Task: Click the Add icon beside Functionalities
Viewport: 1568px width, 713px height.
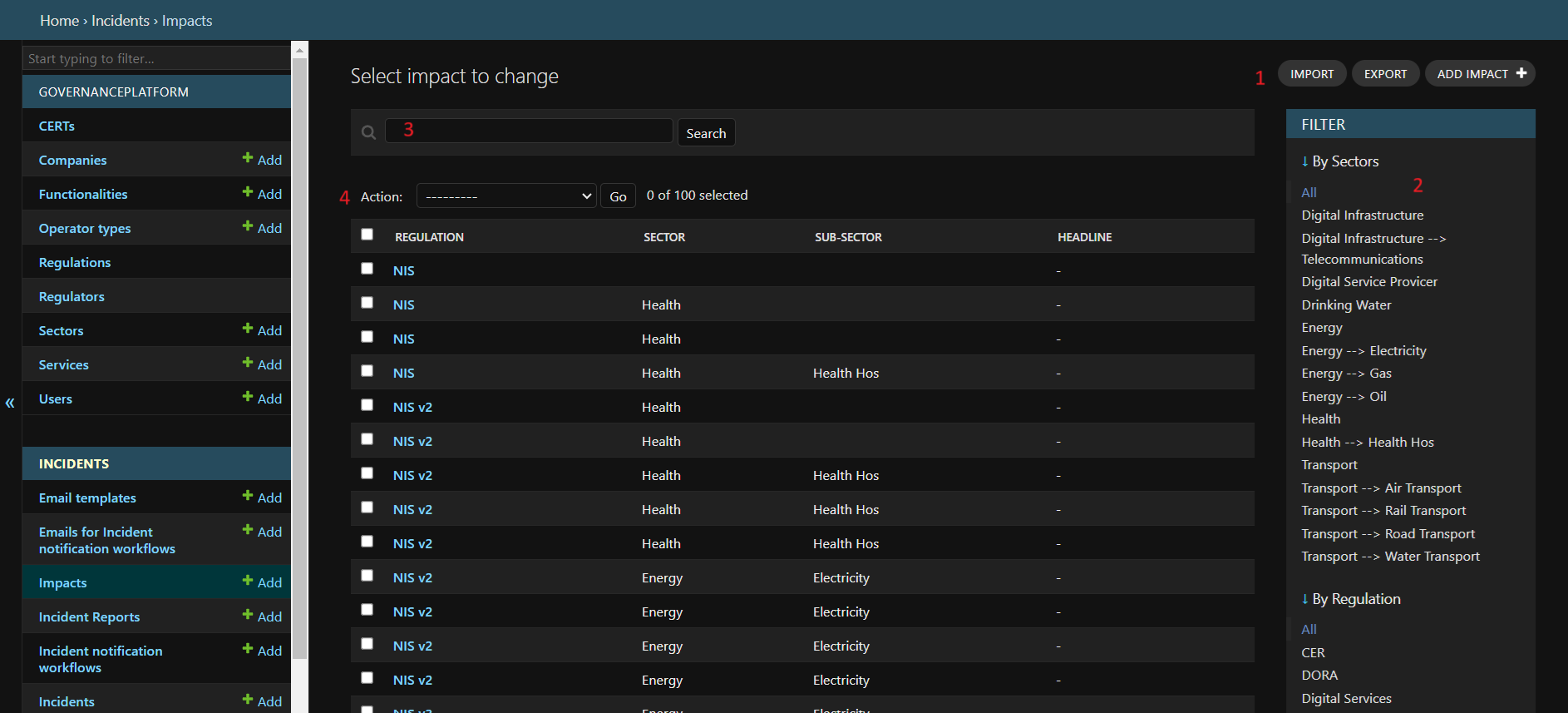Action: [x=248, y=192]
